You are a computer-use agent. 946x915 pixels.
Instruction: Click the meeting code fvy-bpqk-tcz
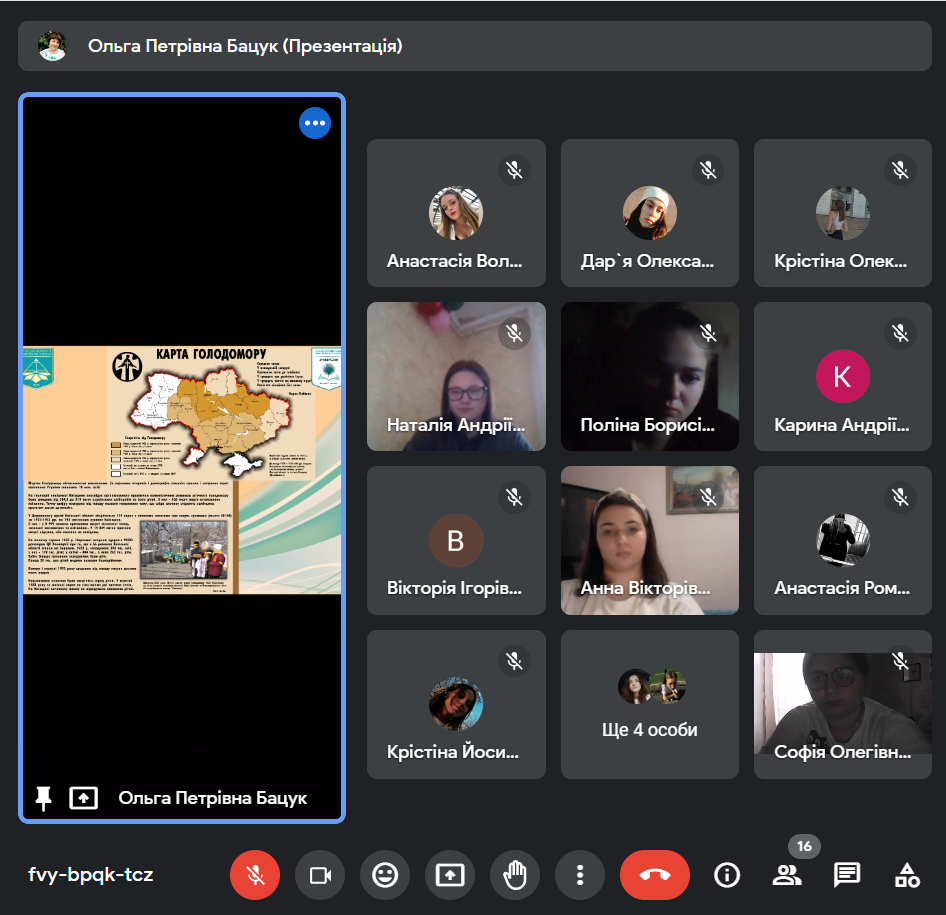[x=91, y=875]
